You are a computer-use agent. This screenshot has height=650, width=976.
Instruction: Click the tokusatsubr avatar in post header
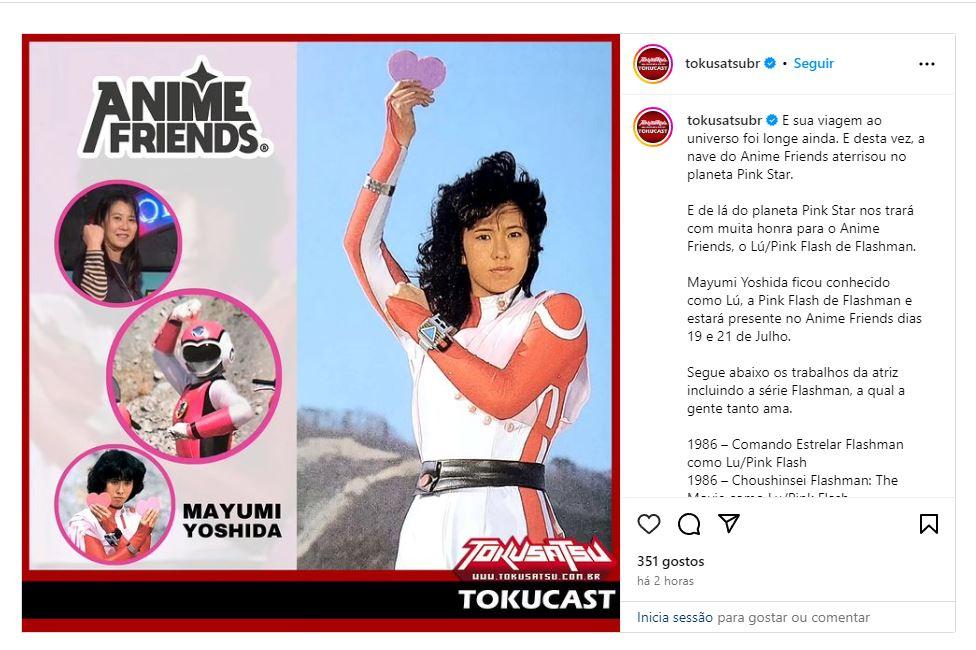coord(652,64)
